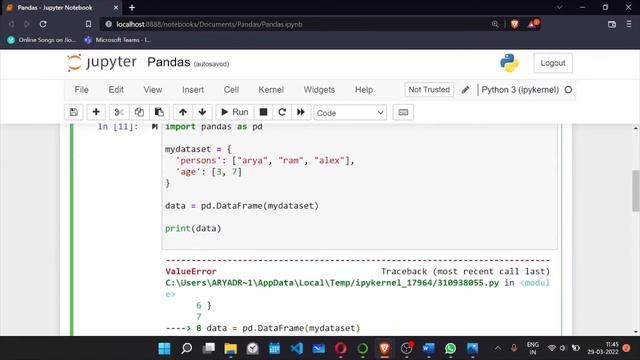
Task: Click the Python logo icon
Action: point(509,63)
